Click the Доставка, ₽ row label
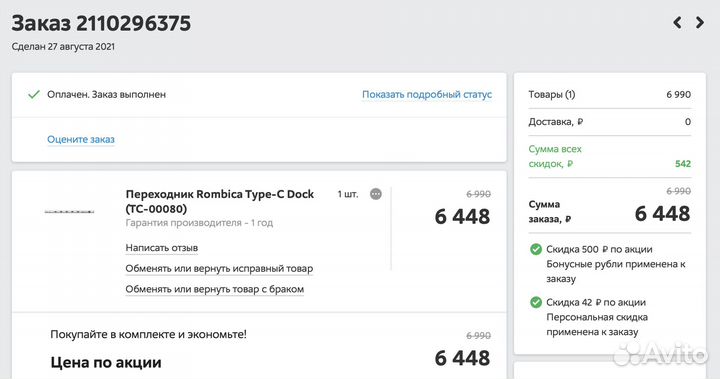The height and width of the screenshot is (379, 720). (556, 122)
